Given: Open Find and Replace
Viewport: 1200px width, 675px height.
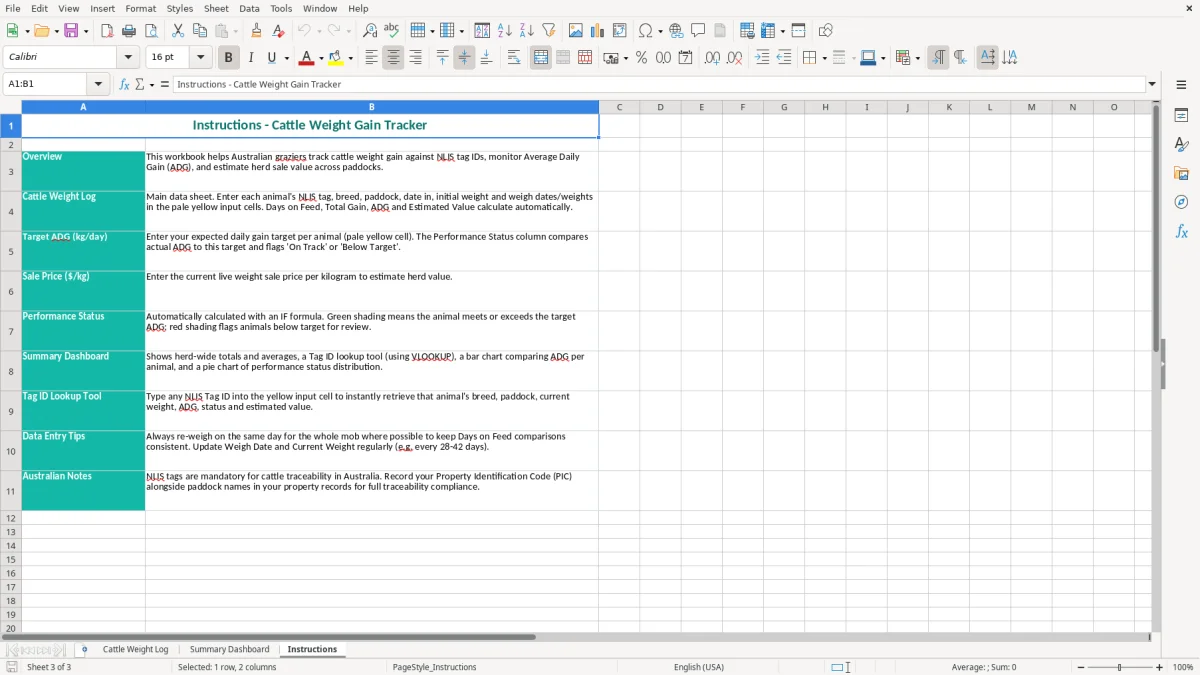Looking at the screenshot, I should pyautogui.click(x=370, y=31).
